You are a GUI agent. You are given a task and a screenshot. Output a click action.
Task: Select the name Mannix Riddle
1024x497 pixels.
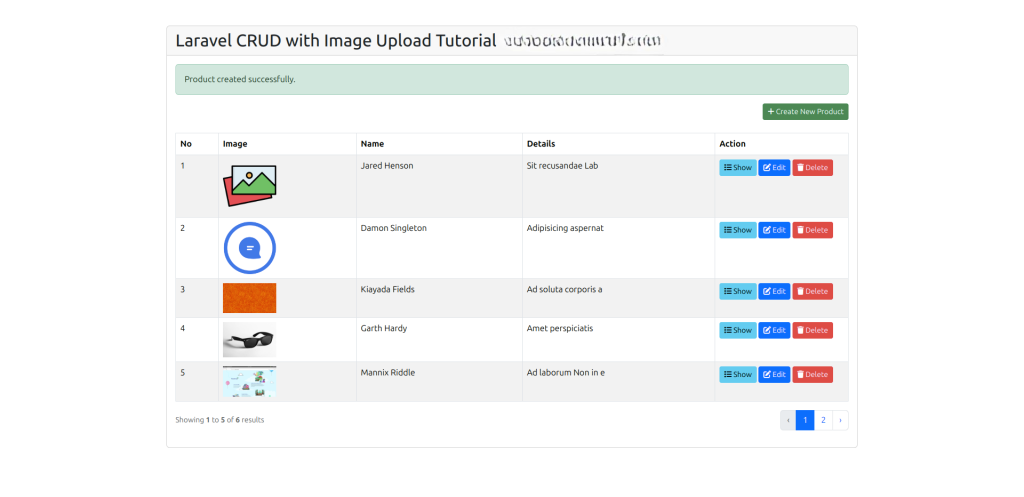[x=387, y=373]
